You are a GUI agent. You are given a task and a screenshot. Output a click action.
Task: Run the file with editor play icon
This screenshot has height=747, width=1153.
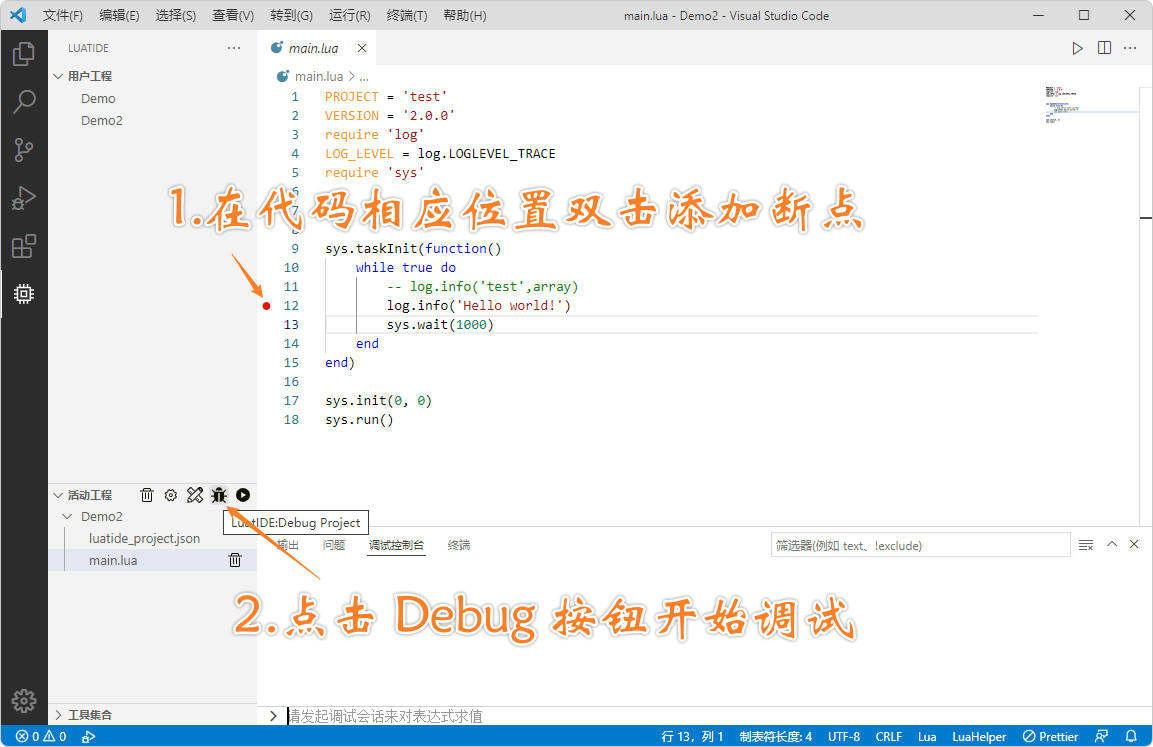(1077, 49)
